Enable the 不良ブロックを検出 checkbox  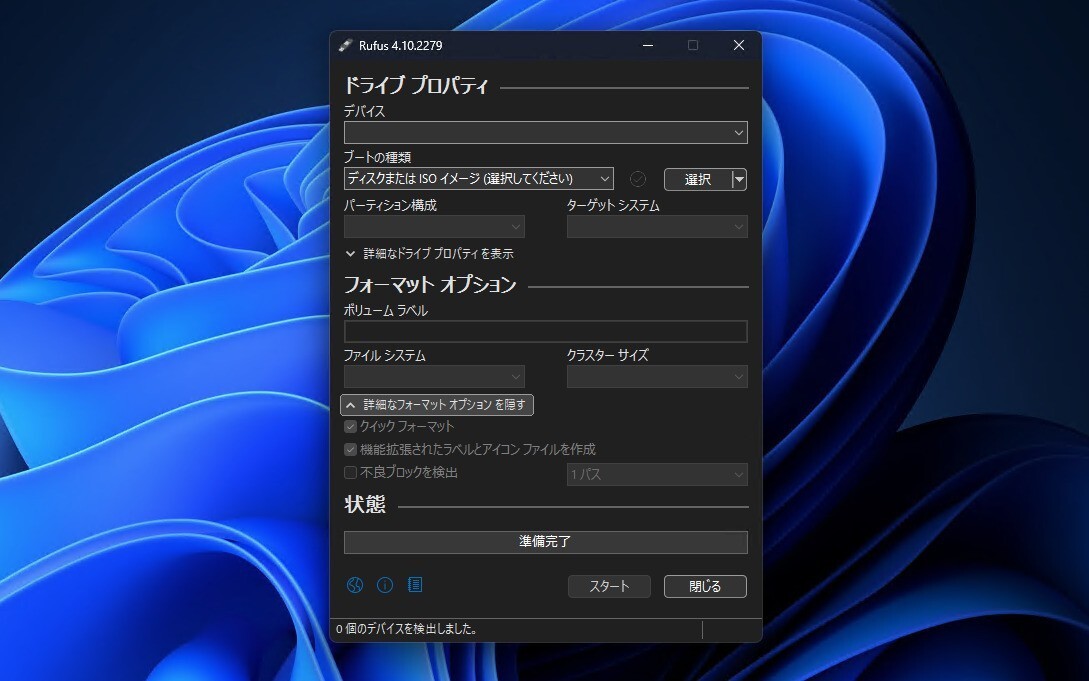351,473
